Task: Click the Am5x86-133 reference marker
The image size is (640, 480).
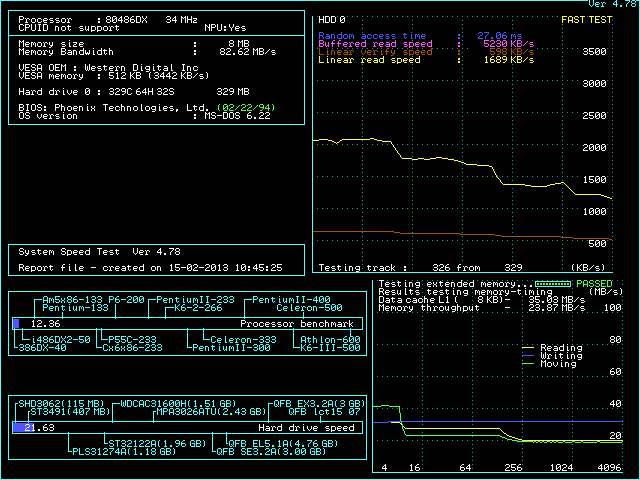Action: click(72, 300)
